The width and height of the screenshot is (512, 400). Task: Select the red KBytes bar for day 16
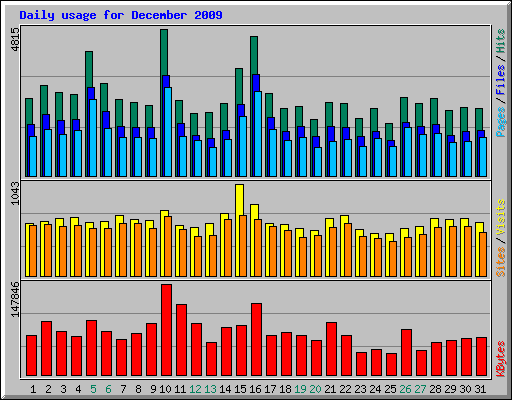click(257, 339)
